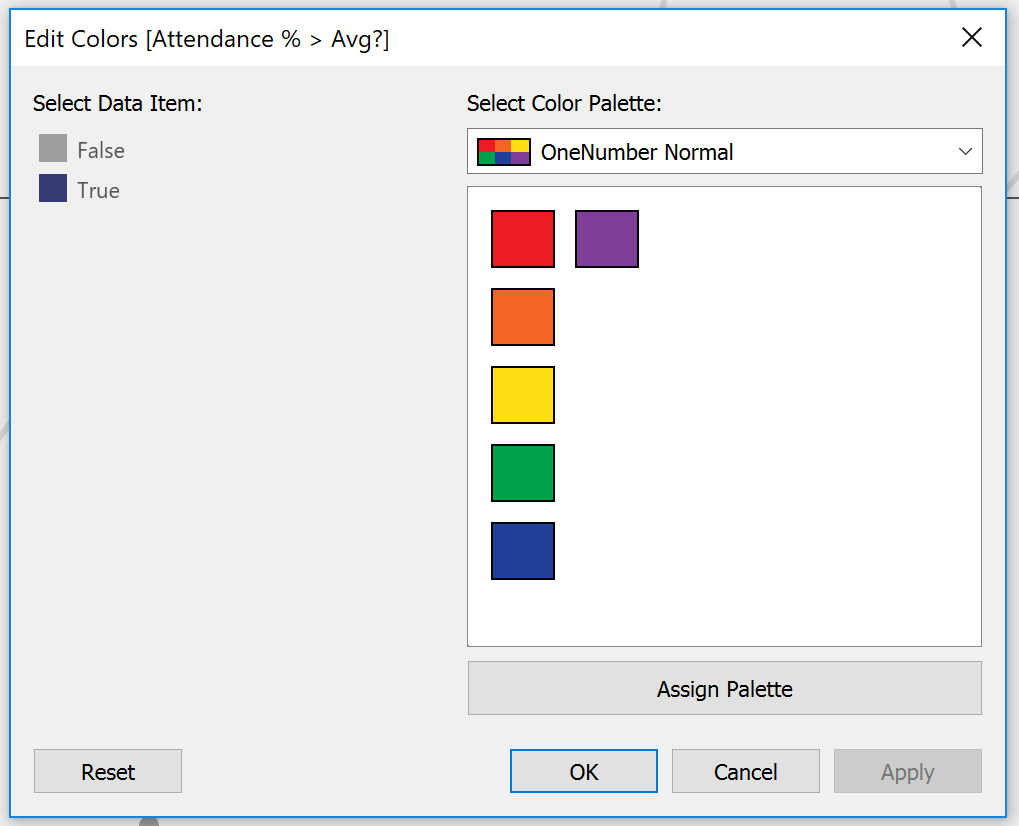Click the False data item label
1019x826 pixels.
(101, 150)
